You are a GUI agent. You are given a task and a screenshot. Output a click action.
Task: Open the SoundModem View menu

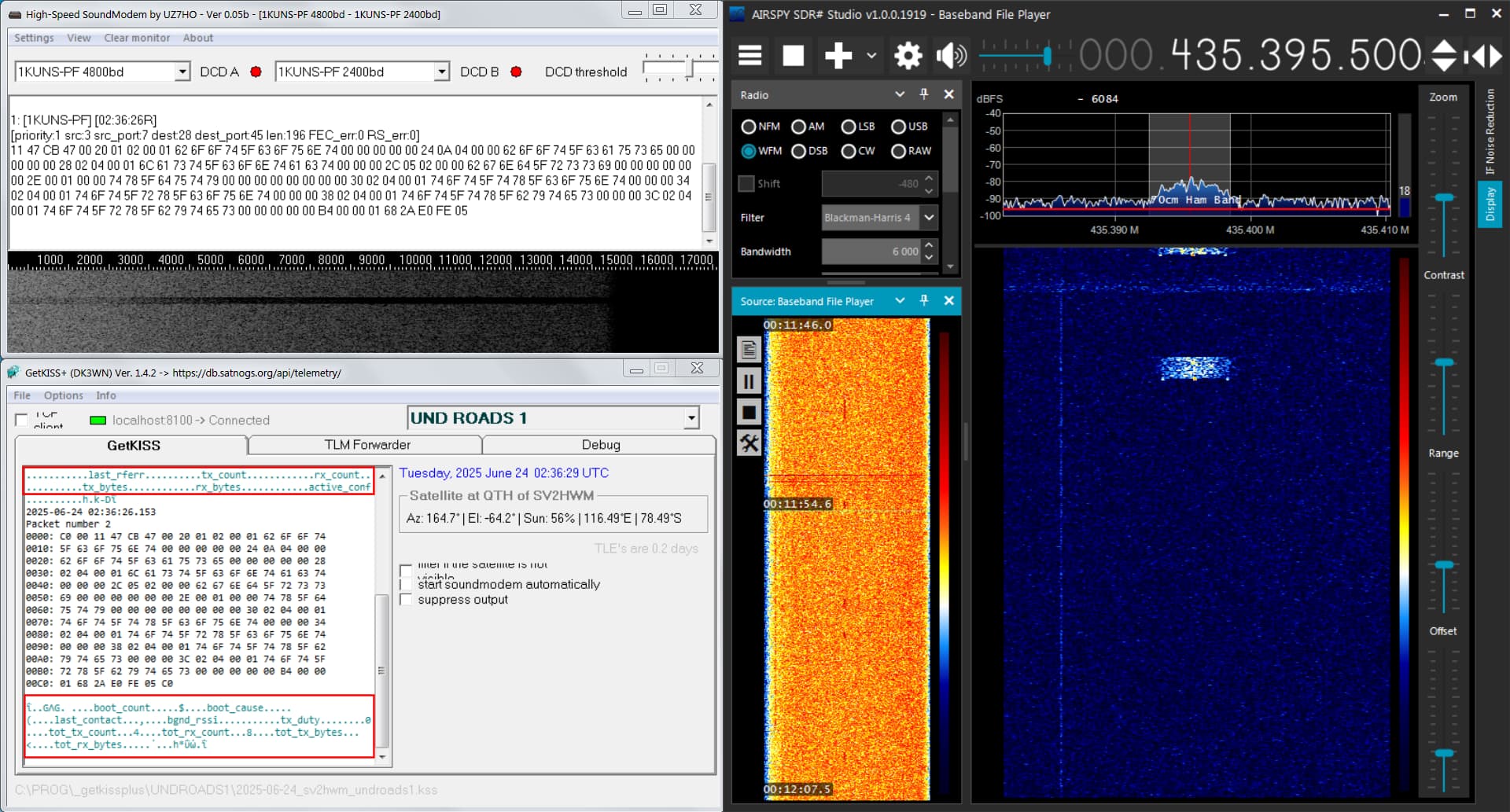tap(79, 38)
